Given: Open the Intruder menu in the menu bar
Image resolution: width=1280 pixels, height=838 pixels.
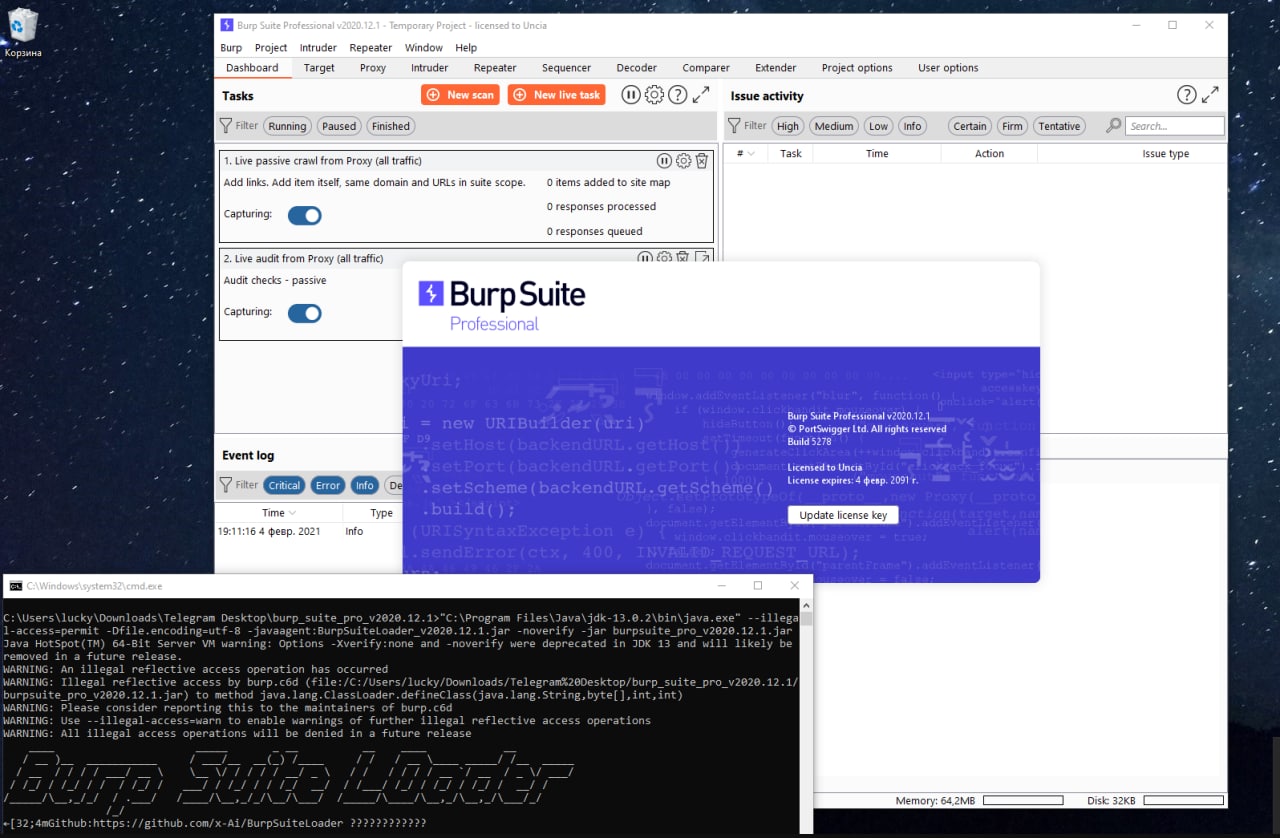Looking at the screenshot, I should 319,47.
